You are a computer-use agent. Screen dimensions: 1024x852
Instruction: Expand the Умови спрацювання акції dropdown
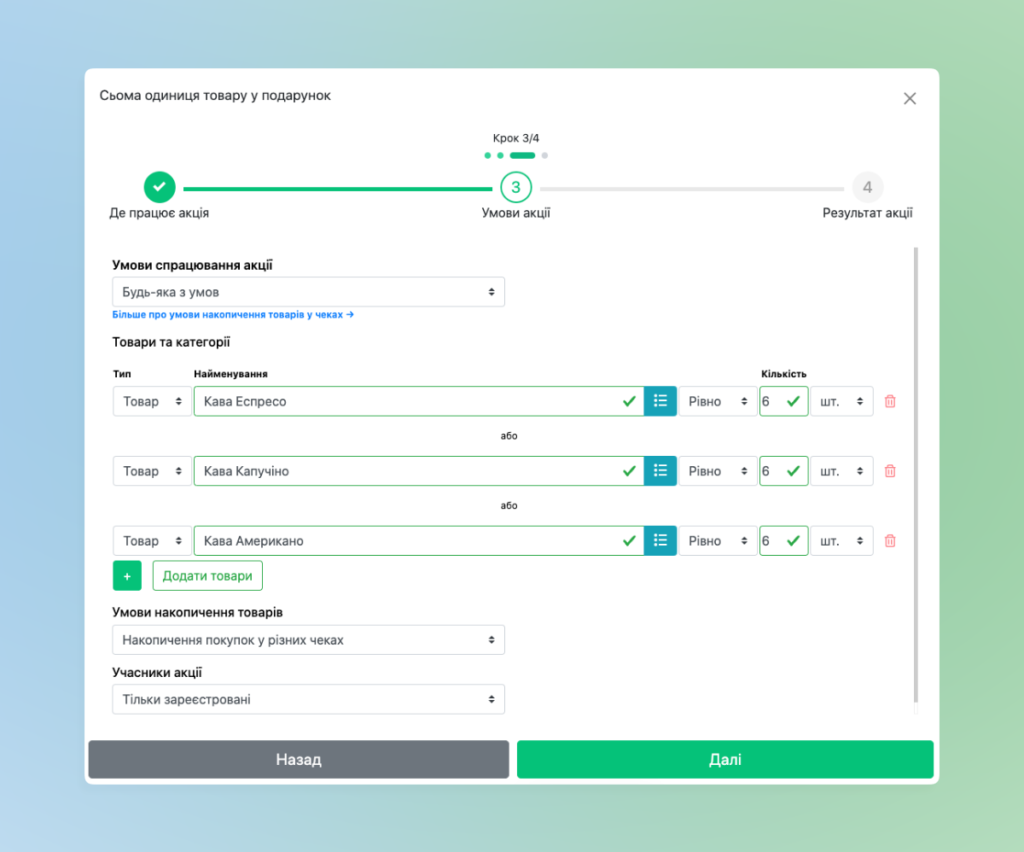(x=308, y=292)
